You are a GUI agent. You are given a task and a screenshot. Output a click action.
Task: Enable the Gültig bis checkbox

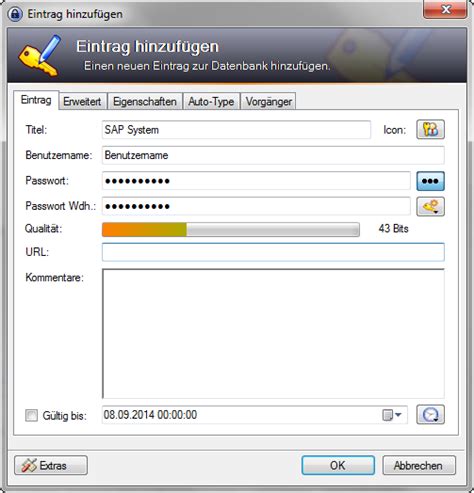point(31,415)
